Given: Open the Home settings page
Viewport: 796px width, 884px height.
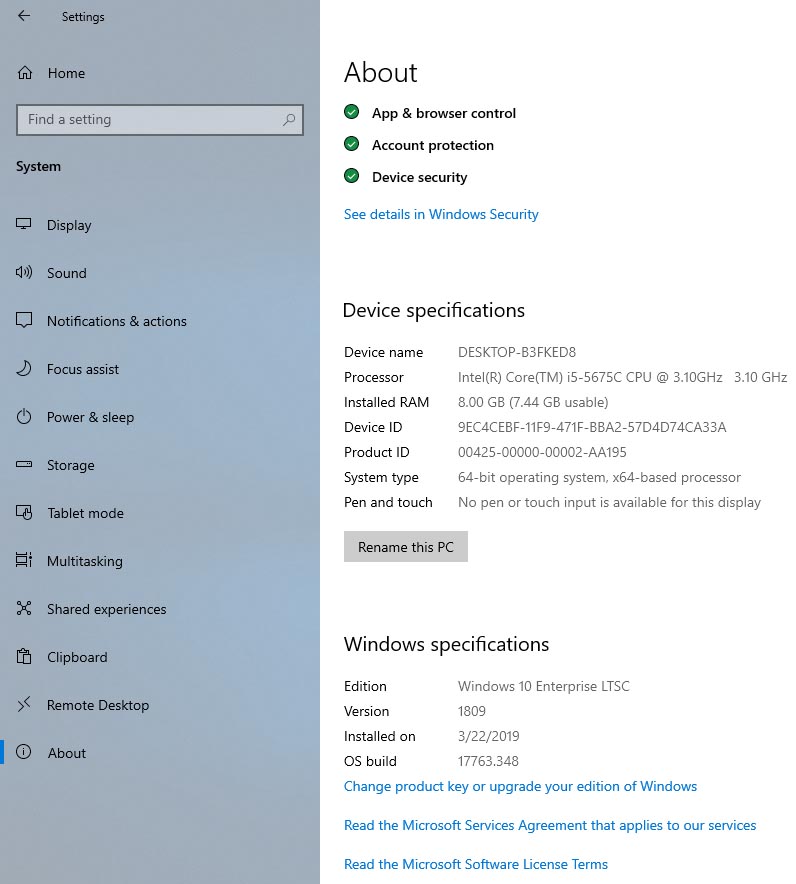Looking at the screenshot, I should coord(67,73).
